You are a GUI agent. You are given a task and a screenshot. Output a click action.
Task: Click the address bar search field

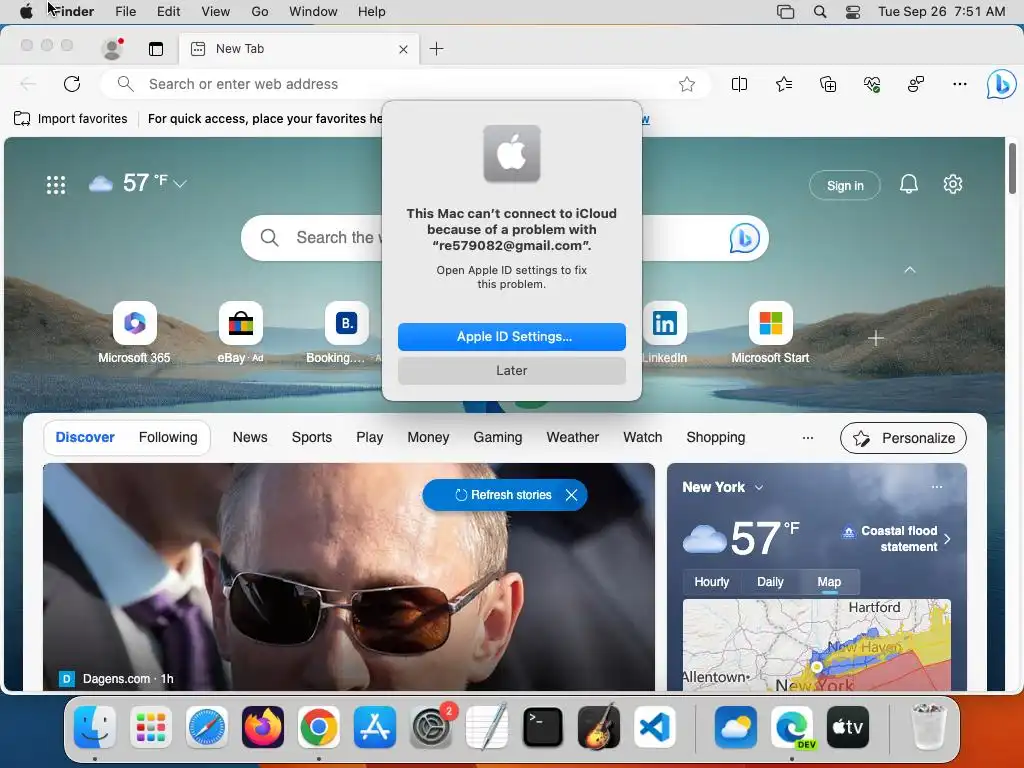click(405, 84)
